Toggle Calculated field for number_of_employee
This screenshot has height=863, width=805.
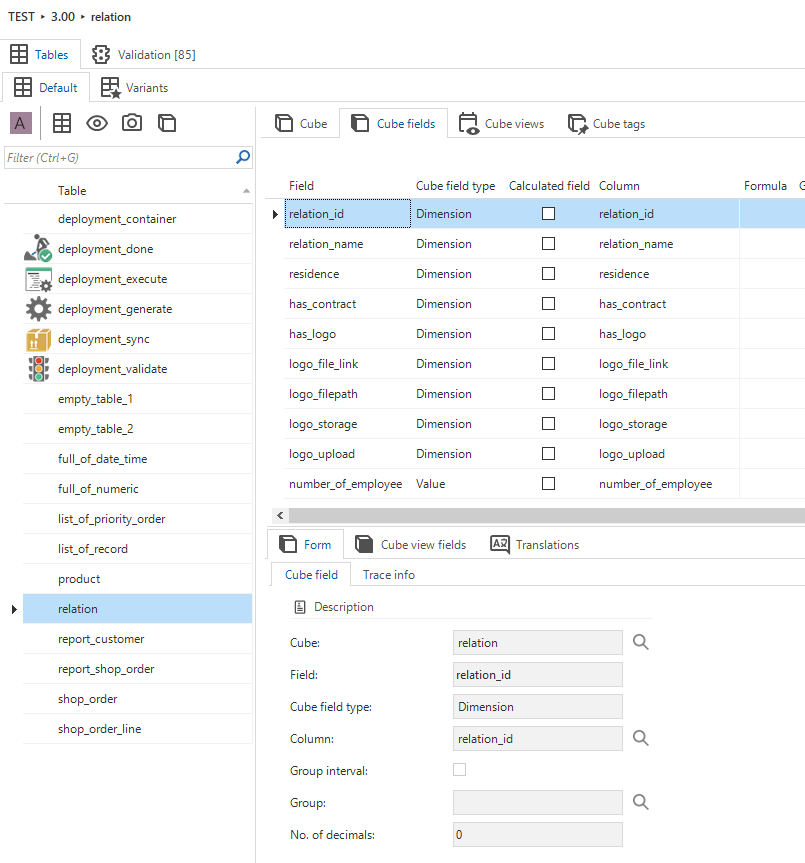549,483
